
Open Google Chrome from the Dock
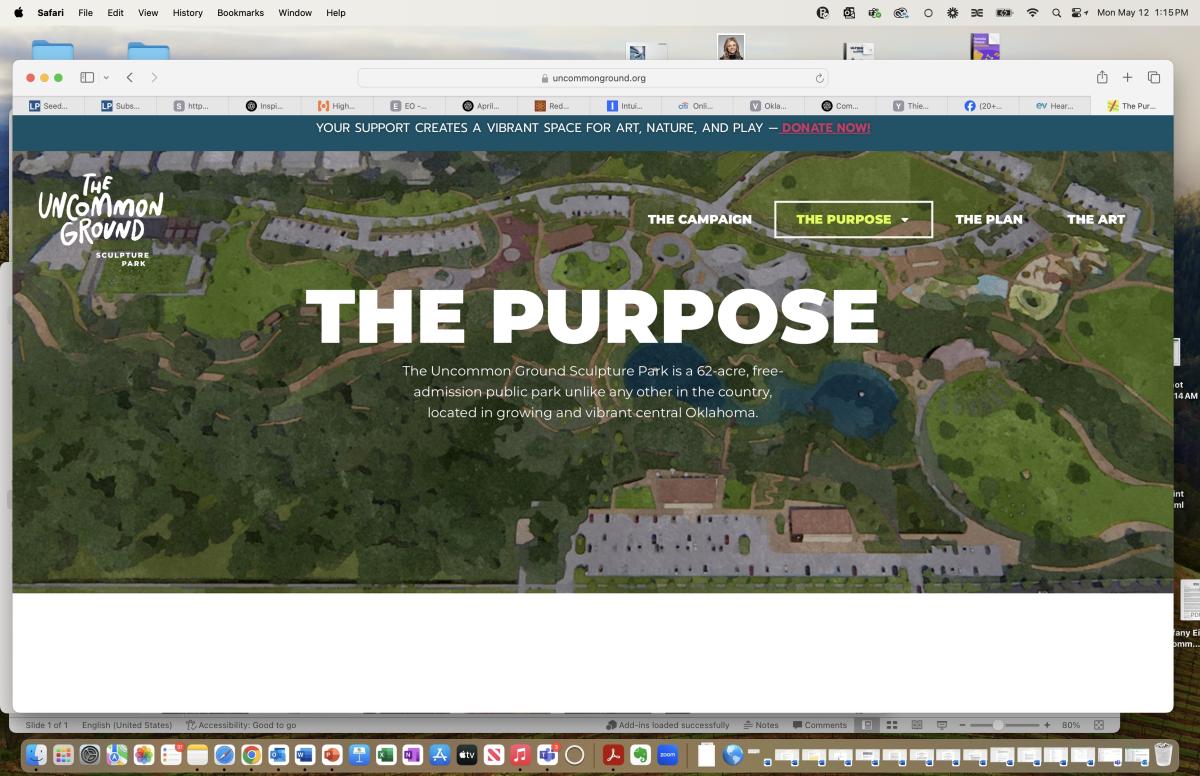point(251,755)
